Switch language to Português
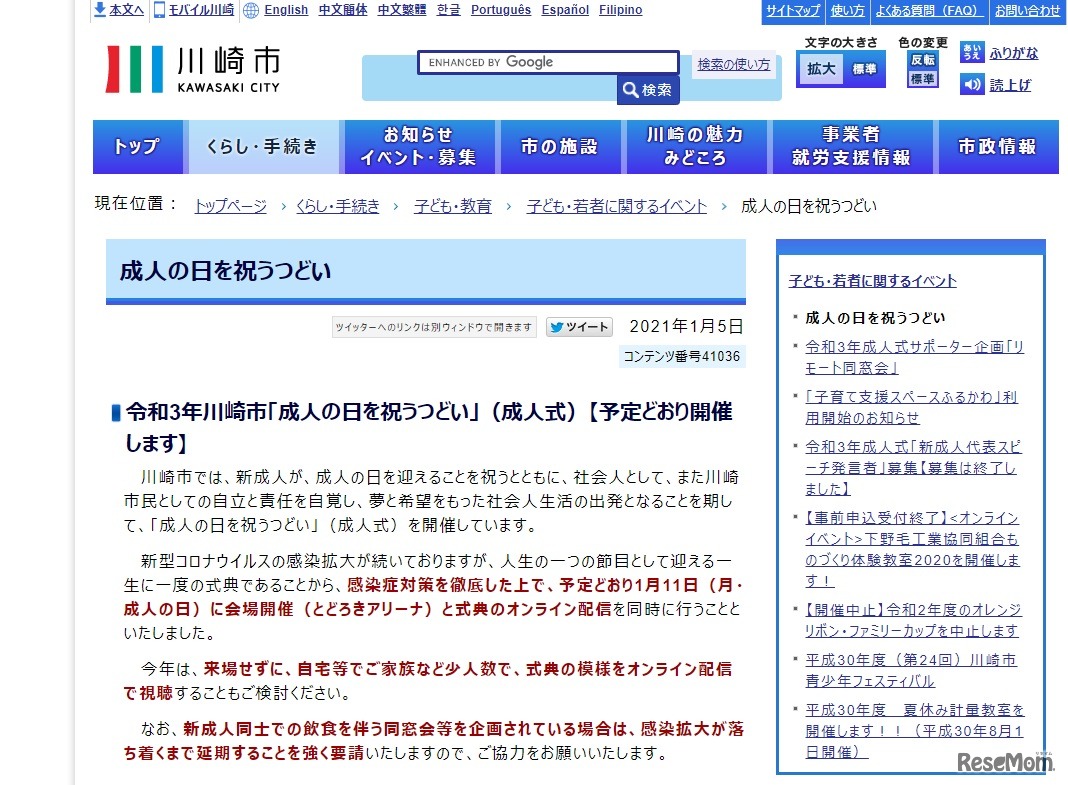 click(501, 10)
